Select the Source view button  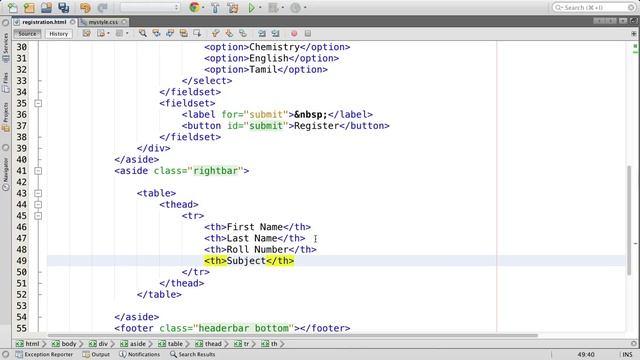pyautogui.click(x=27, y=34)
